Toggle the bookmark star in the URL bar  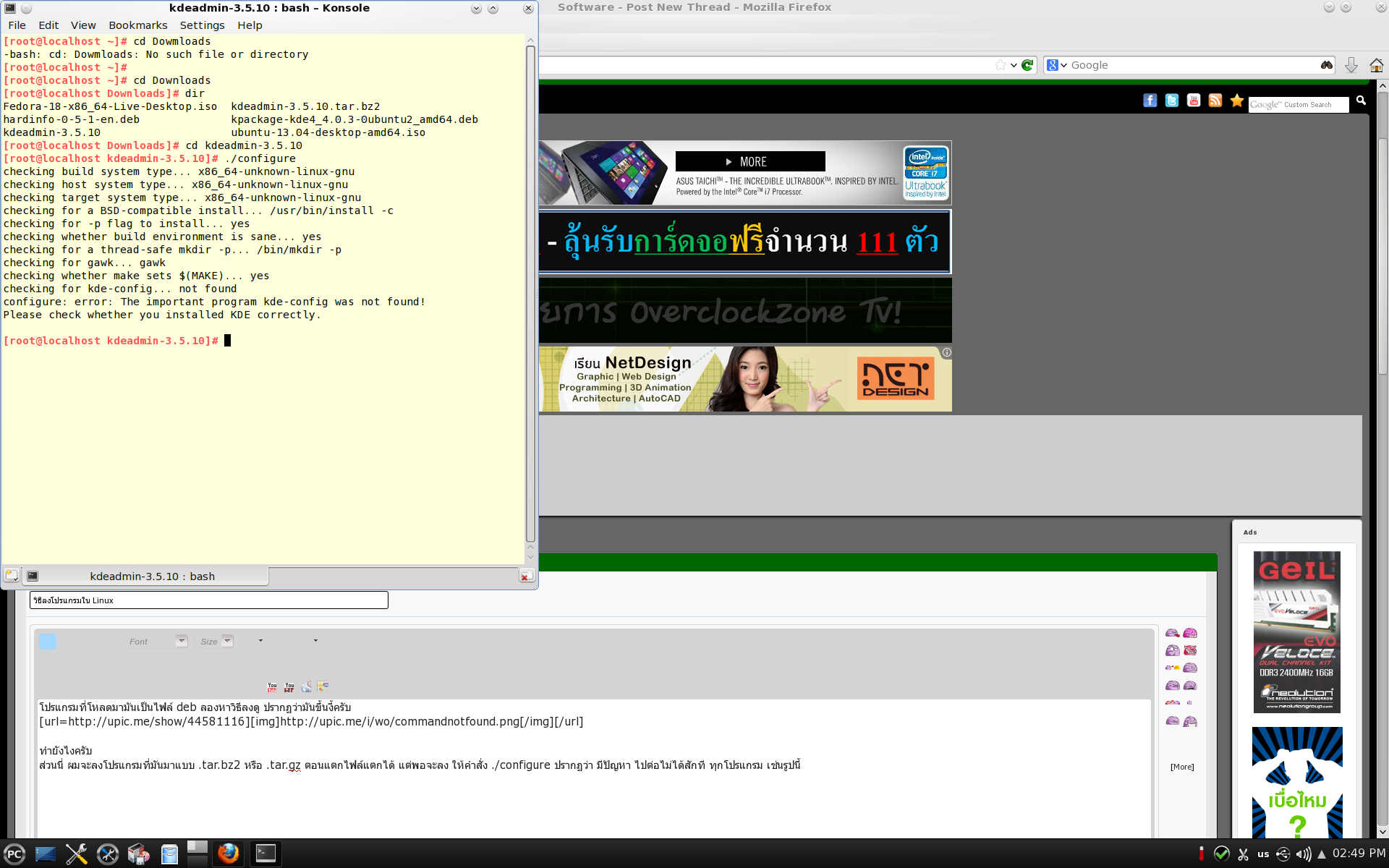click(x=1000, y=65)
